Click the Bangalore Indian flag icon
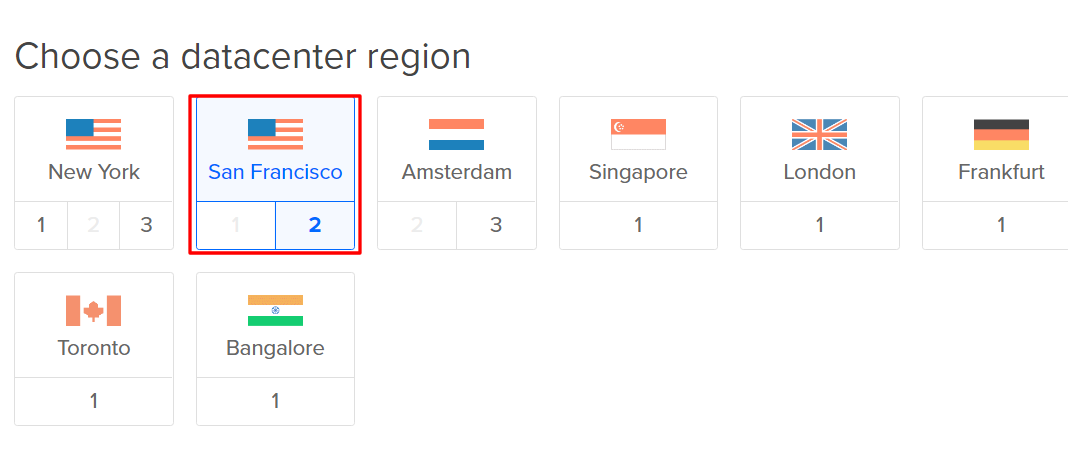The height and width of the screenshot is (453, 1068). tap(275, 310)
